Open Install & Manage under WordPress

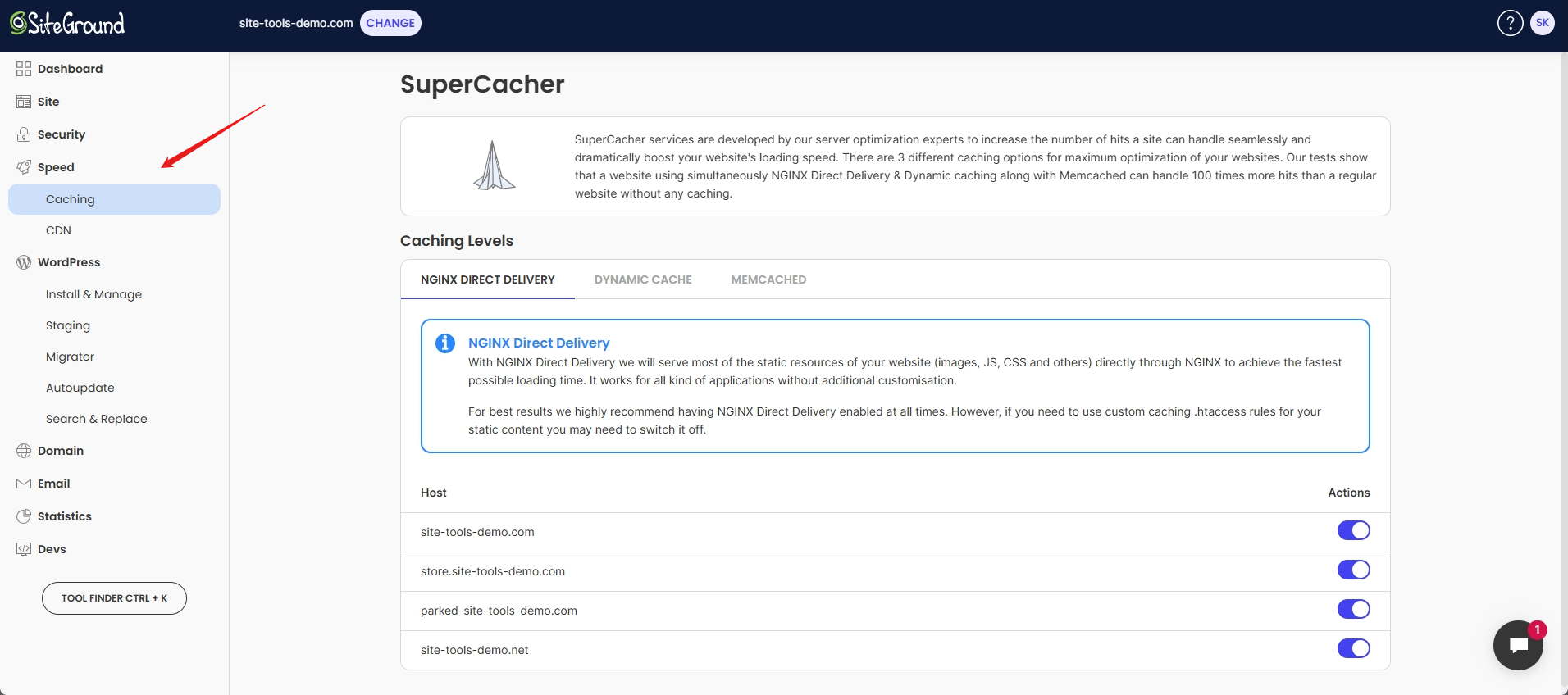pyautogui.click(x=114, y=294)
